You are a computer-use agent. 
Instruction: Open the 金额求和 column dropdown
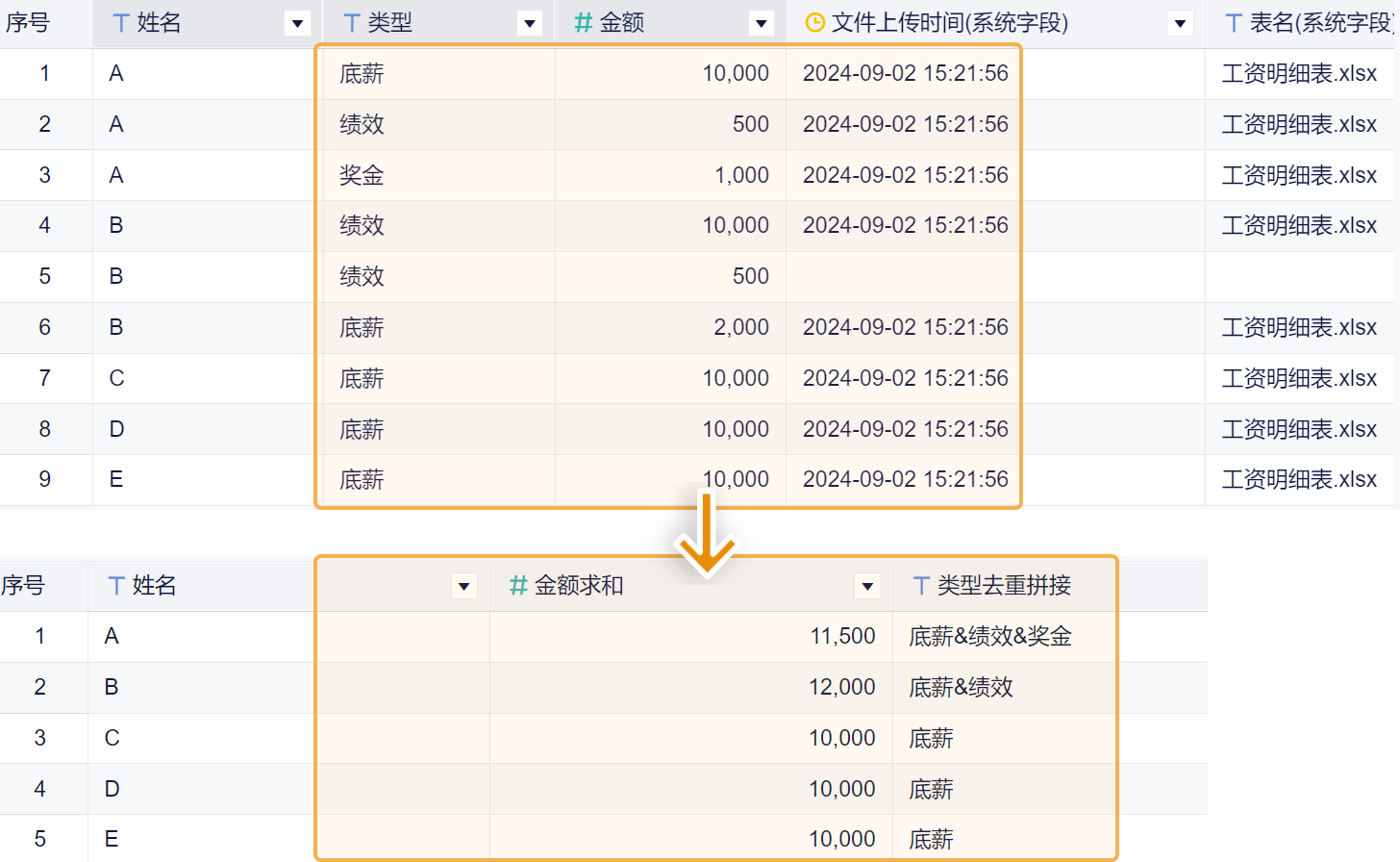tap(868, 586)
